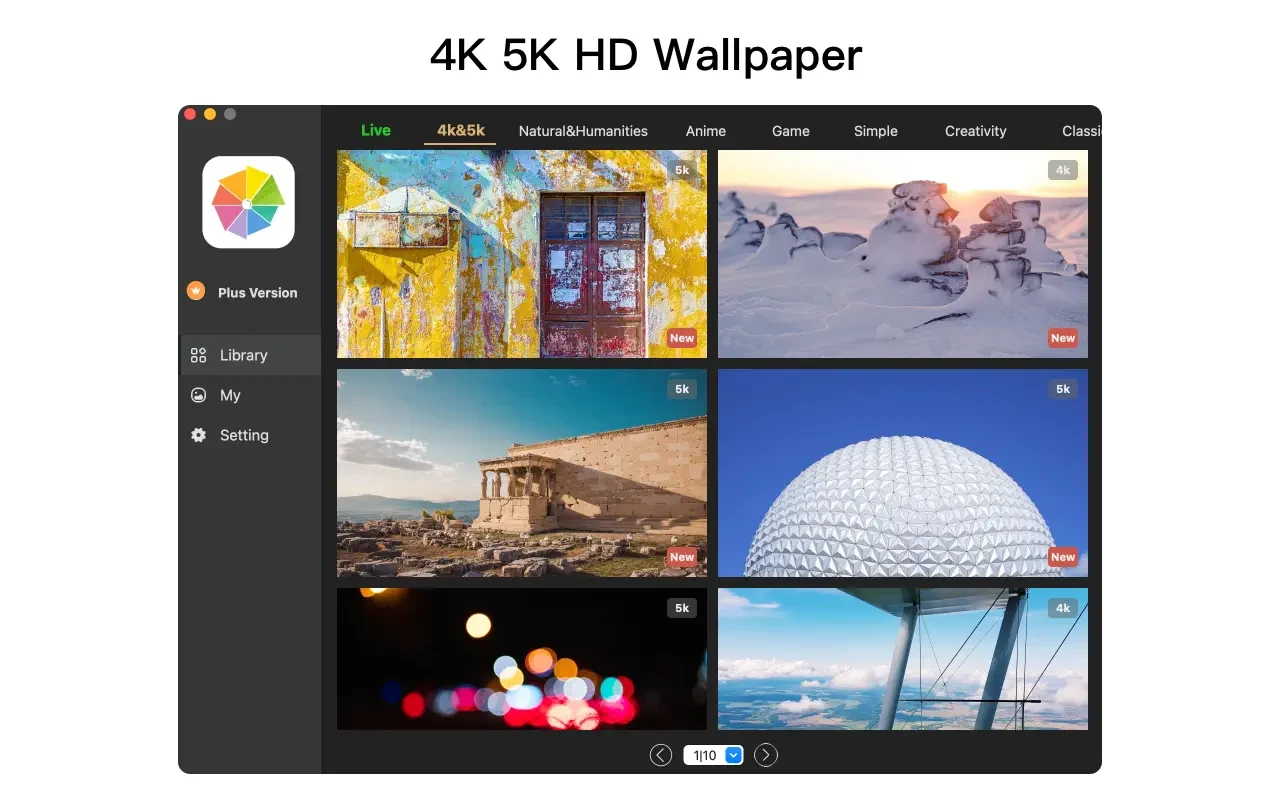Viewport: 1280px width, 800px height.
Task: Switch to the Game tab
Action: 790,131
